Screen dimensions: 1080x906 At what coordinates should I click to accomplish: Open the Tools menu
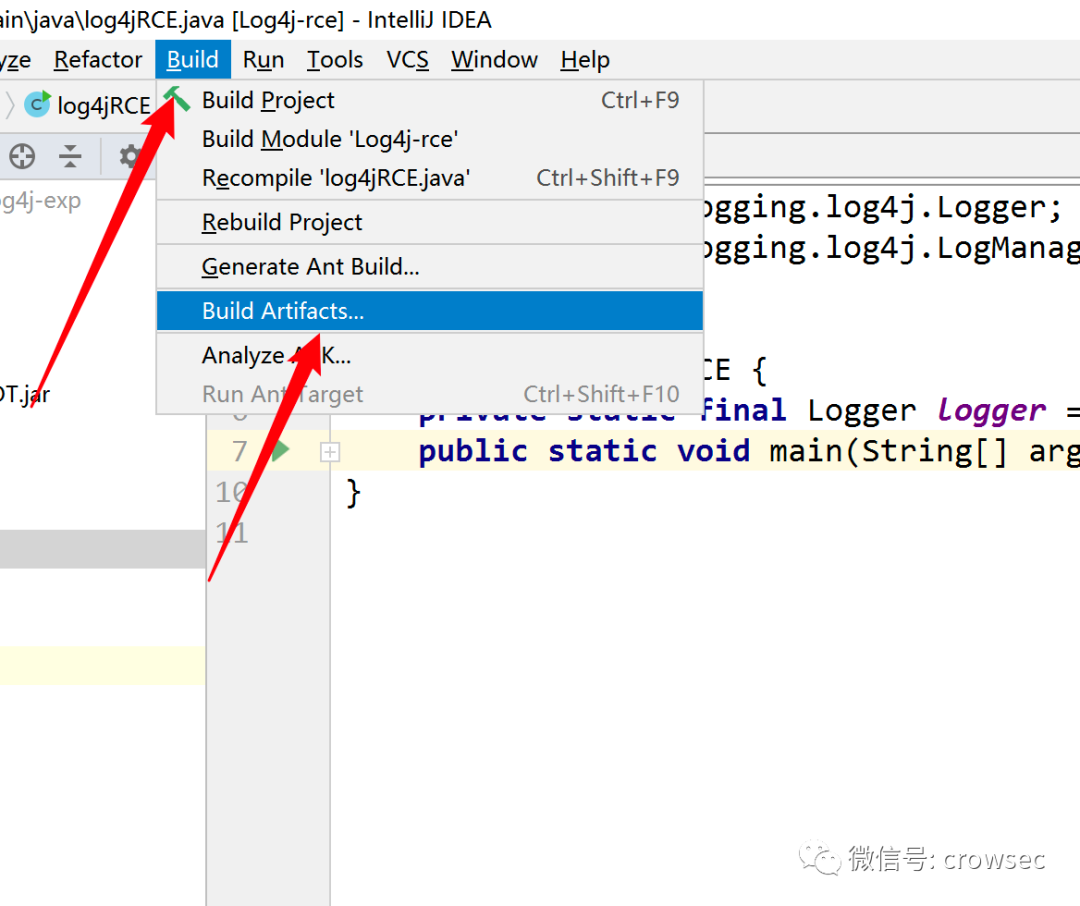click(335, 60)
